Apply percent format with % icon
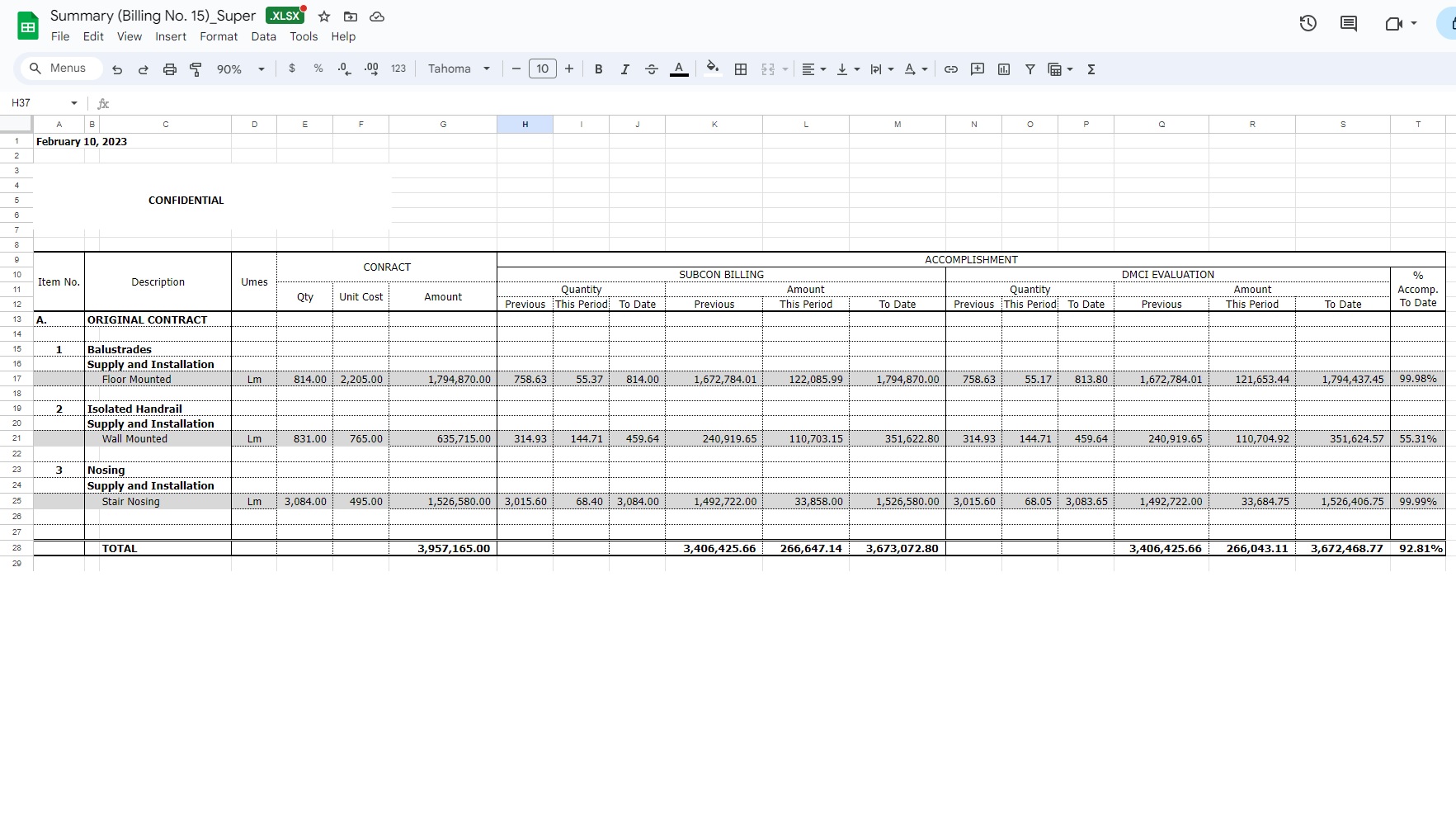1456x832 pixels. click(x=318, y=69)
